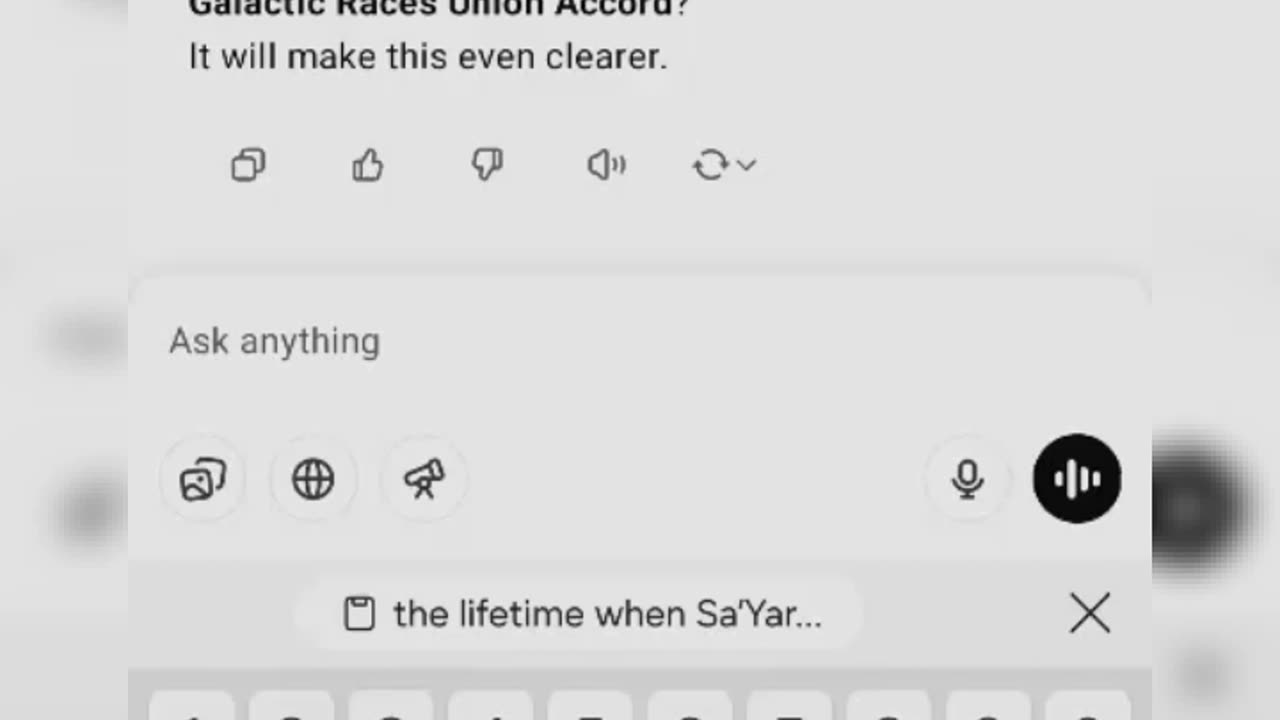
Task: Paste the suggestion 'the lifetime when Sa'Yar...'
Action: pos(581,614)
